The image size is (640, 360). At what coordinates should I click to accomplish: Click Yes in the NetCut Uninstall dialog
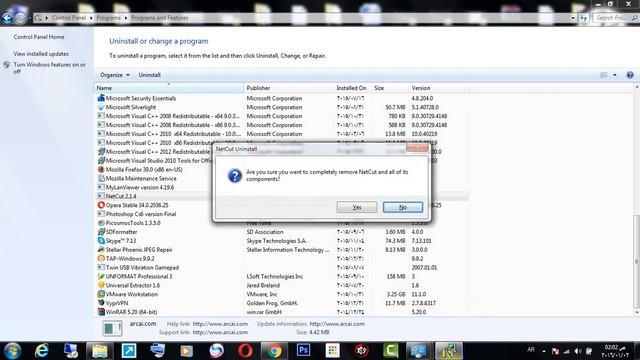[x=357, y=207]
